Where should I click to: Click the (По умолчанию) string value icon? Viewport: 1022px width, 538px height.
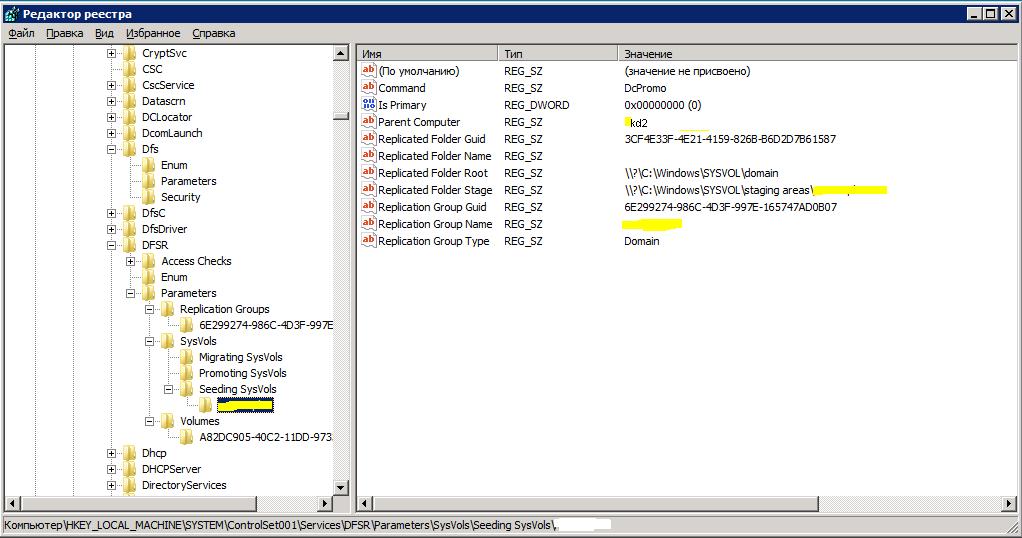pyautogui.click(x=369, y=70)
